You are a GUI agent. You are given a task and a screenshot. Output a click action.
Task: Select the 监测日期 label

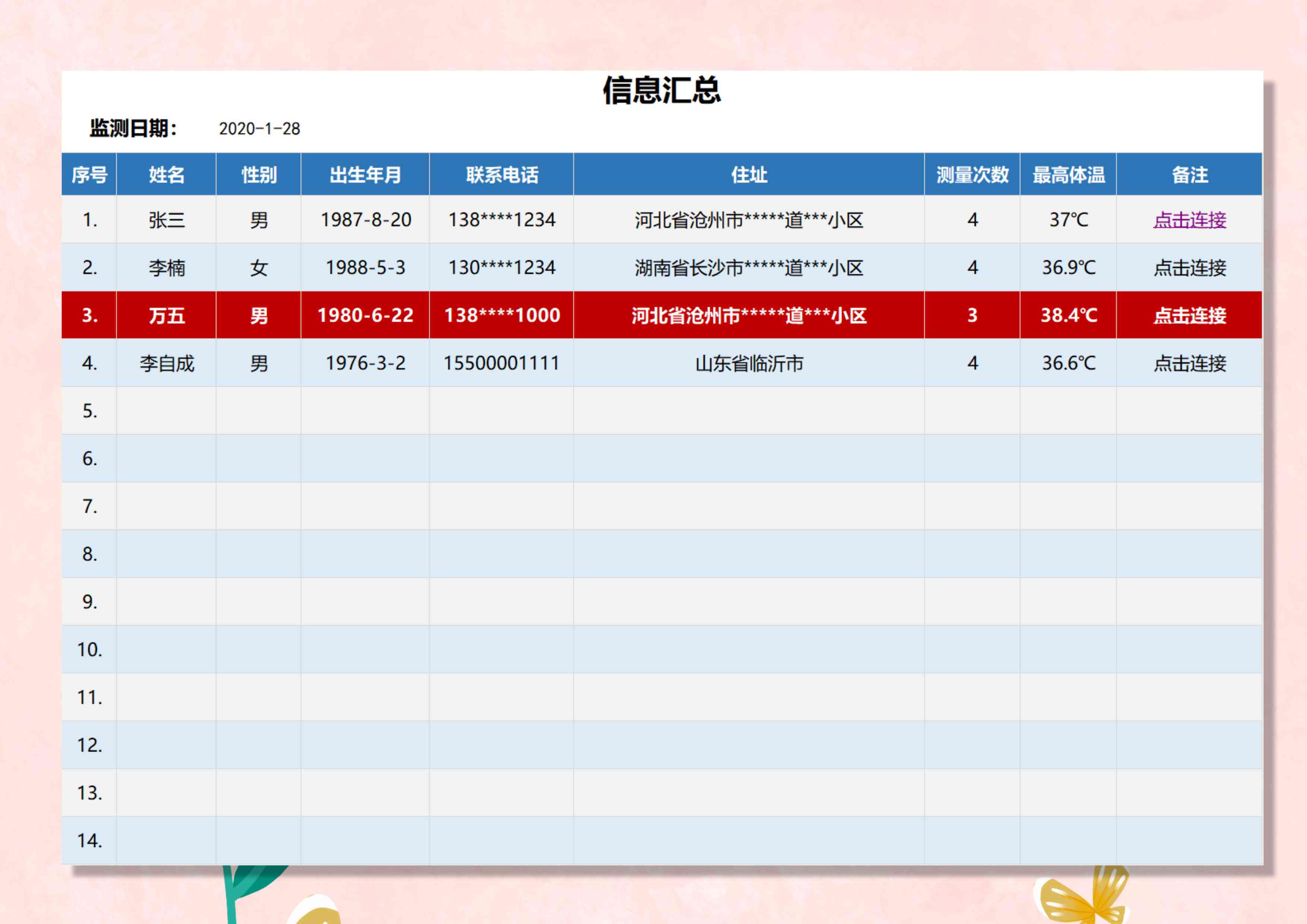[133, 129]
